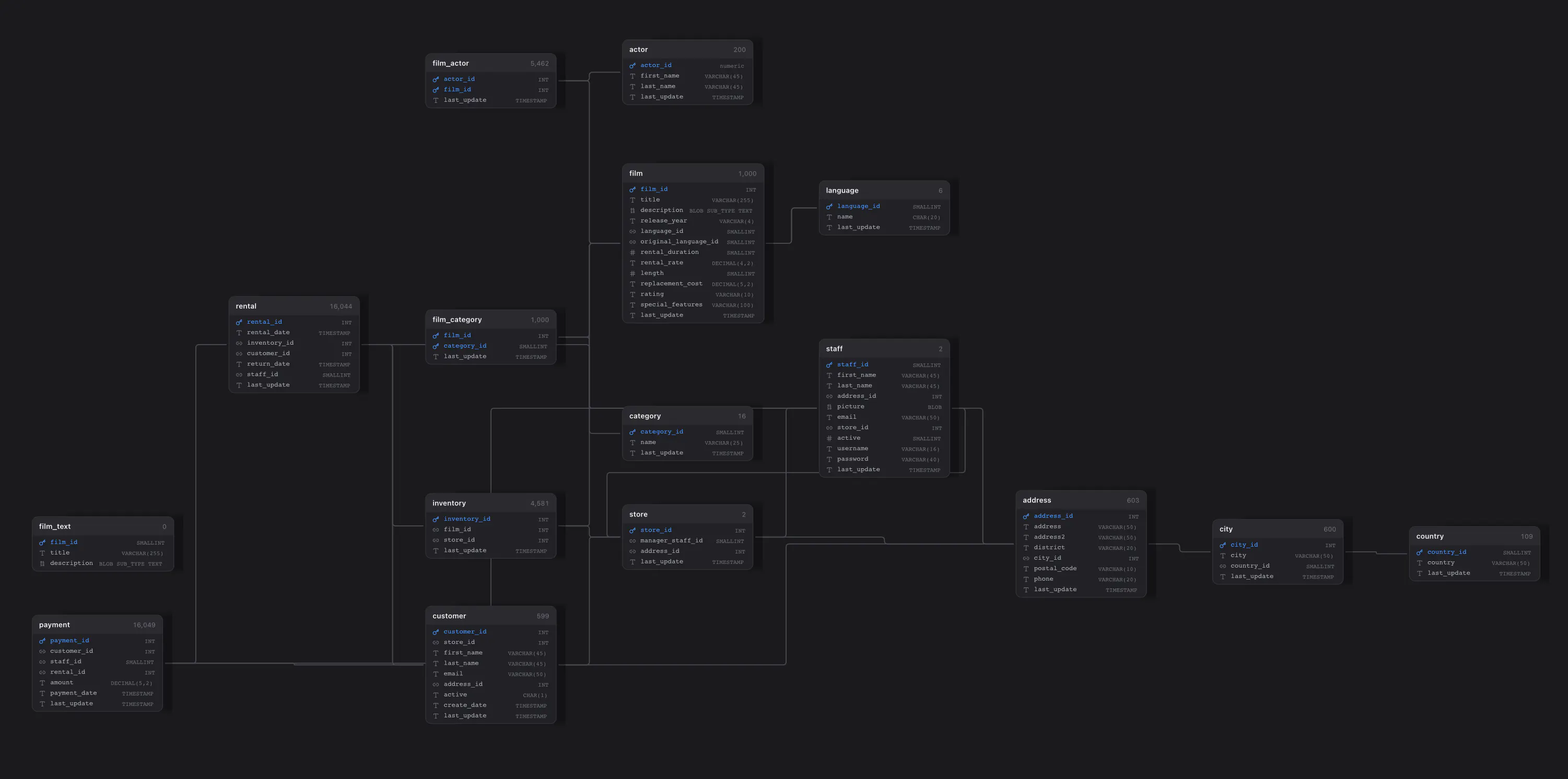This screenshot has width=1568, height=779.
Task: Select the payment table header
Action: [x=97, y=625]
